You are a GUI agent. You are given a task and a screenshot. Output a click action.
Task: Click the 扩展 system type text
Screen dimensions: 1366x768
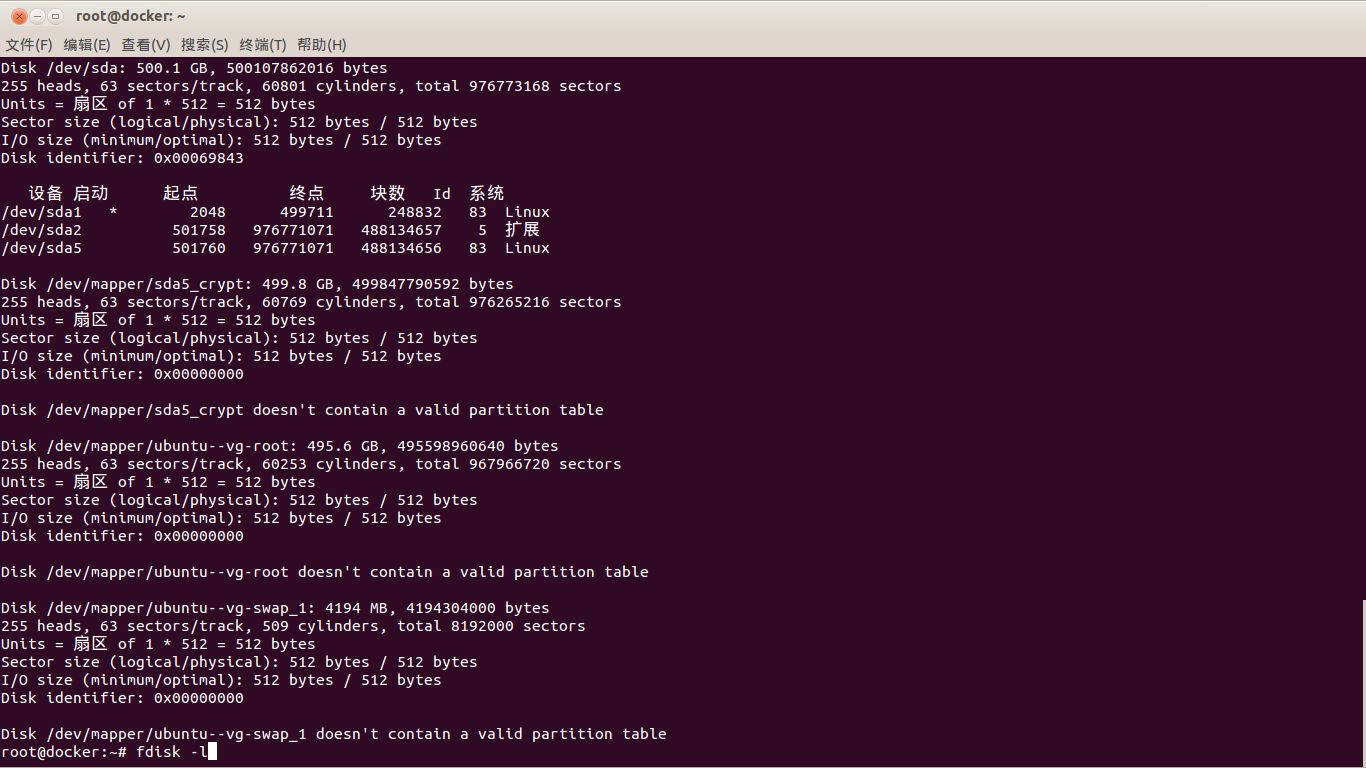523,230
